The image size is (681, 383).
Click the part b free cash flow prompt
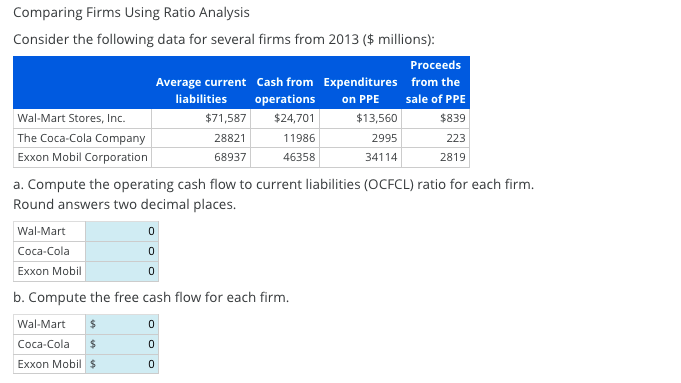coord(151,297)
